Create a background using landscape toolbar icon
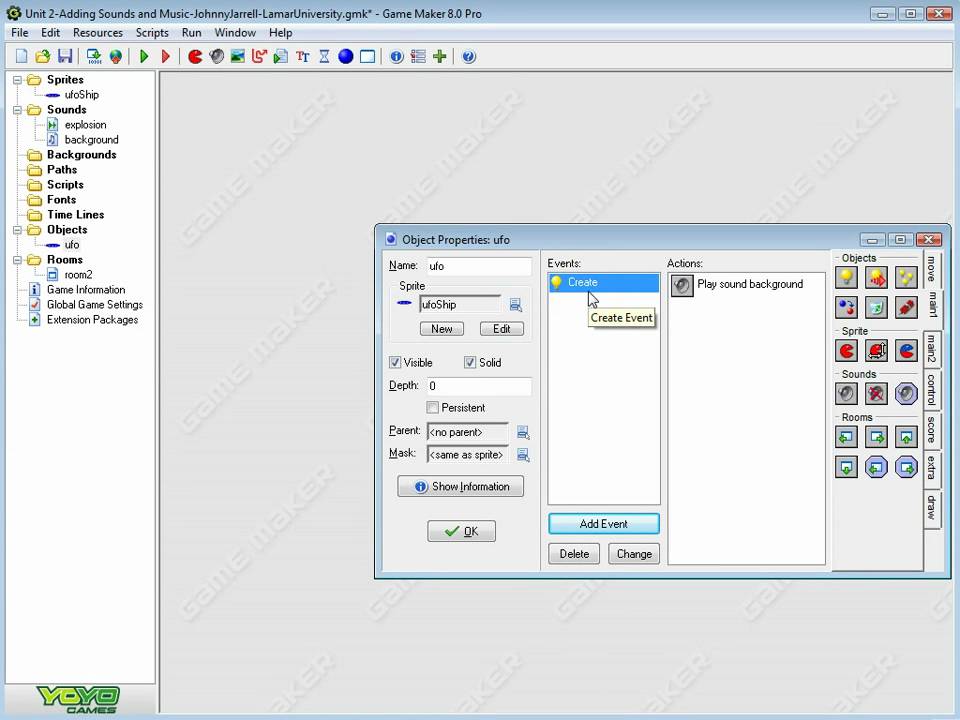Viewport: 960px width, 720px height. (238, 57)
